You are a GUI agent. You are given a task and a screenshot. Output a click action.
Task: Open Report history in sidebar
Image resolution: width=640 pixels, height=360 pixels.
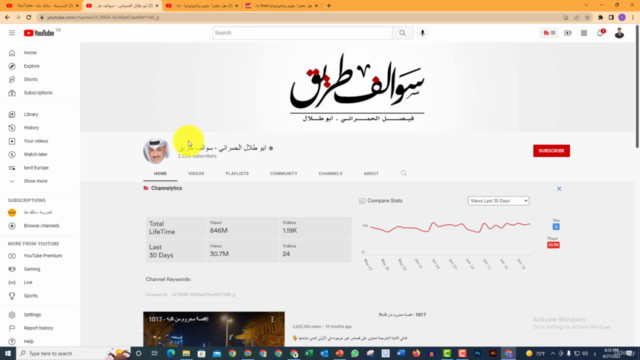click(x=38, y=328)
